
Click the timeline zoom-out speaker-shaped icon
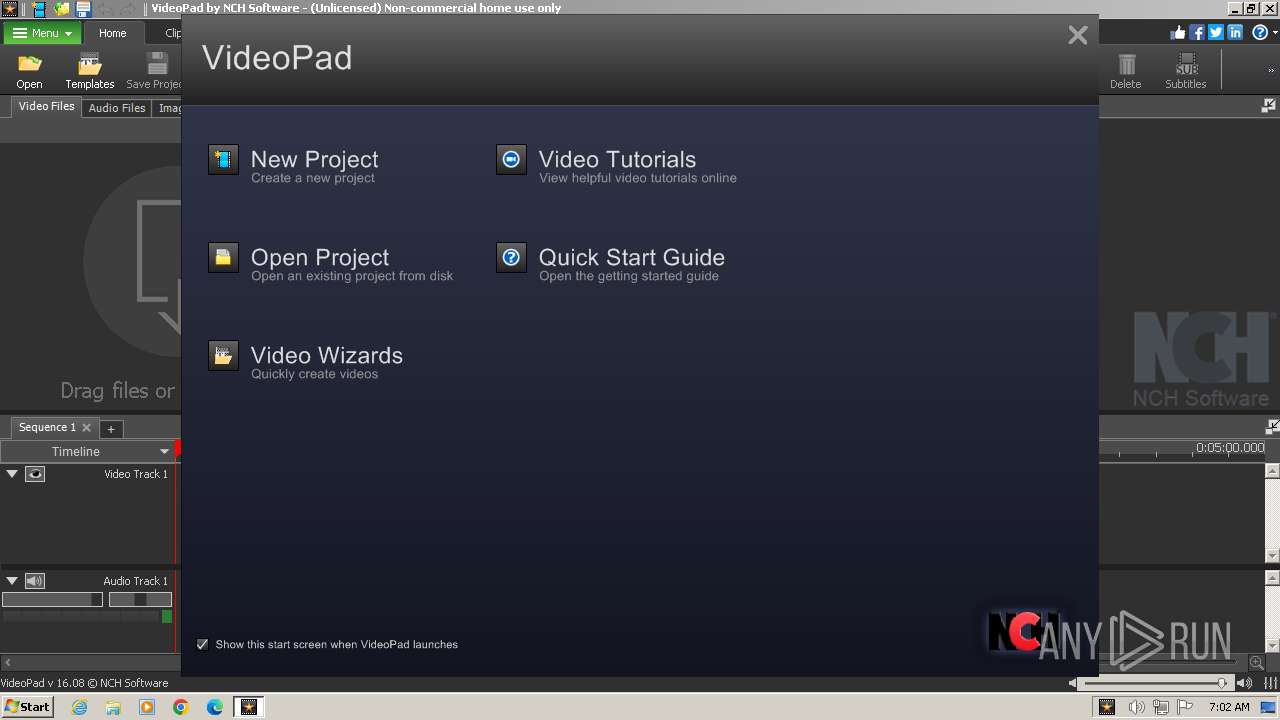click(1073, 683)
